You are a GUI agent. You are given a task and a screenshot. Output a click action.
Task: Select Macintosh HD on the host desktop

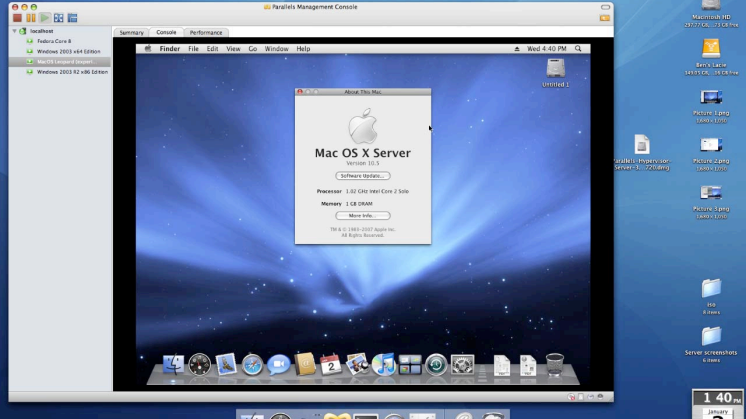coord(711,13)
